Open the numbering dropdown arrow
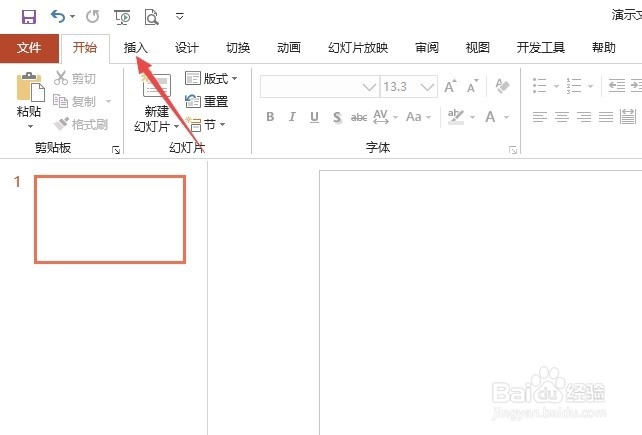 pos(590,86)
